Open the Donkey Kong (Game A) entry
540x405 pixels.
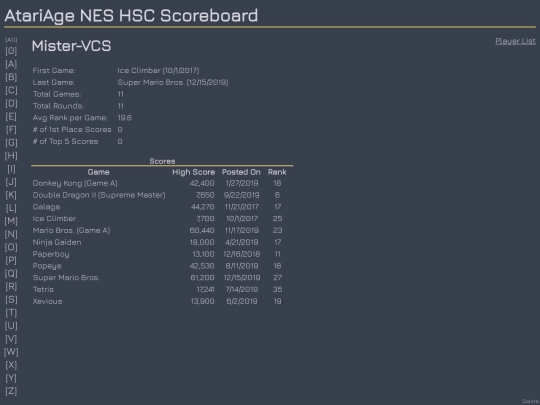pos(75,183)
